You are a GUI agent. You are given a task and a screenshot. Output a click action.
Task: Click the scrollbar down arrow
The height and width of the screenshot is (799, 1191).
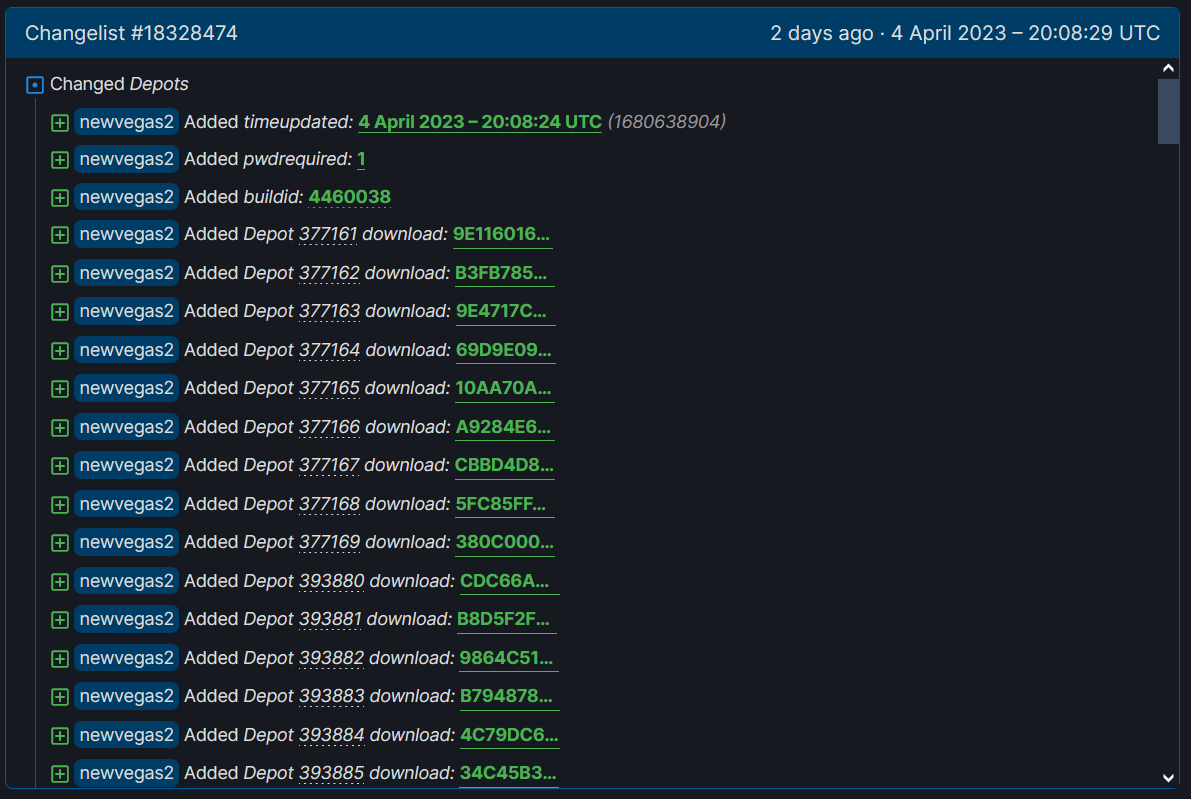coord(1168,778)
